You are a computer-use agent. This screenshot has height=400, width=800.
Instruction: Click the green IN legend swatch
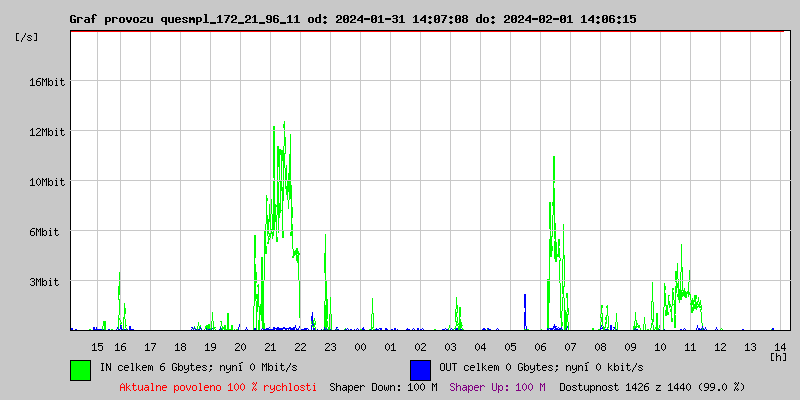point(80,369)
